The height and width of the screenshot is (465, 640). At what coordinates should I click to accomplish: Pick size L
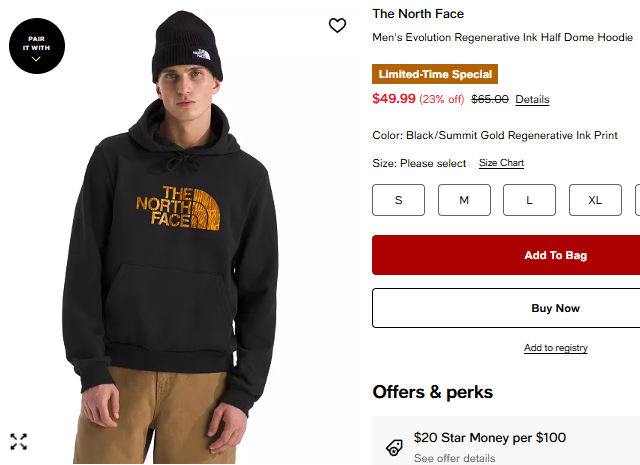tap(529, 200)
